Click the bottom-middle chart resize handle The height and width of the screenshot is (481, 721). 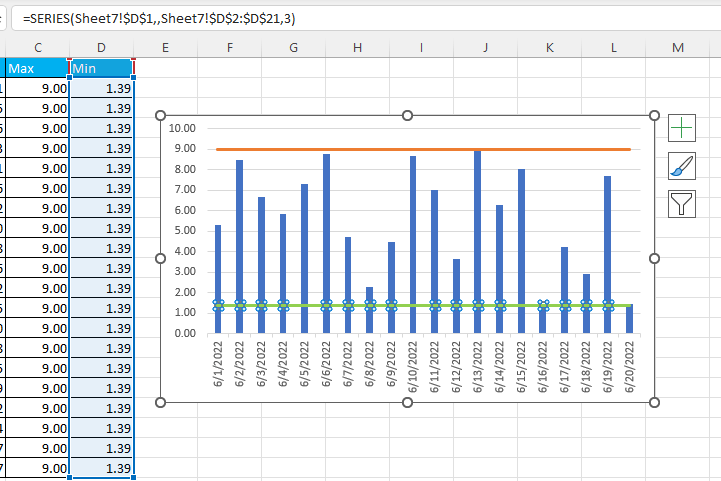[407, 402]
